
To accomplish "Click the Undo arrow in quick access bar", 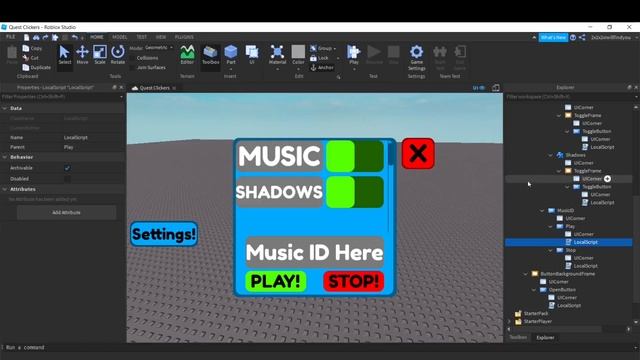I will pyautogui.click(x=75, y=37).
